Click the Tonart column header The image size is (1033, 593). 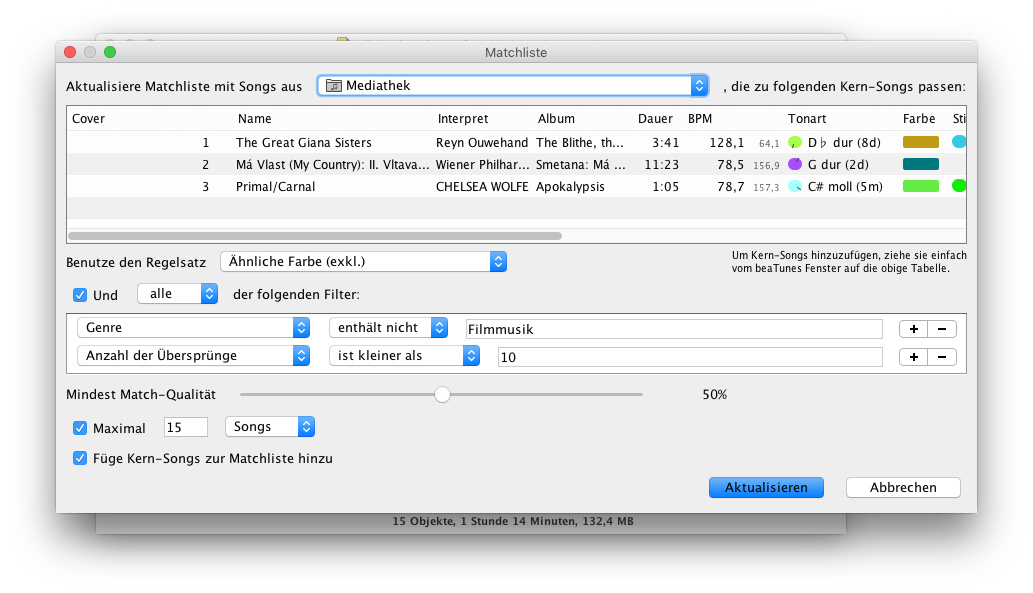(806, 119)
